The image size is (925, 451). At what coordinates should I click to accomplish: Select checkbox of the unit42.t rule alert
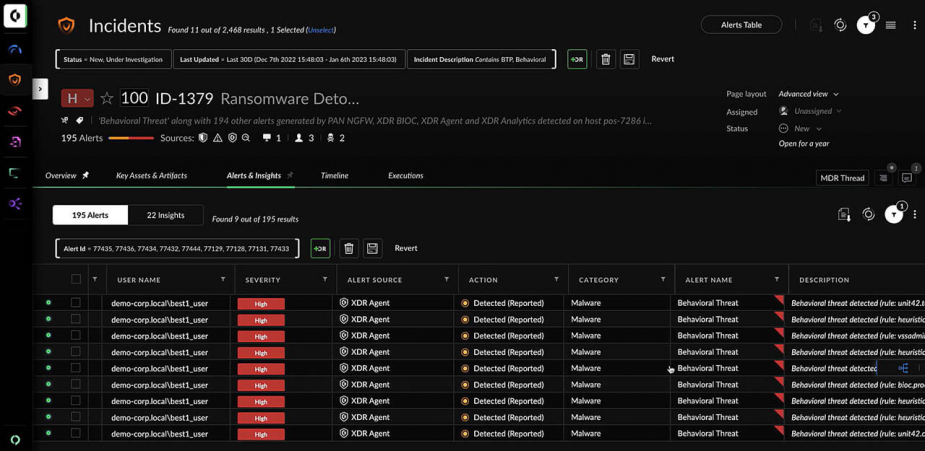[x=76, y=302]
